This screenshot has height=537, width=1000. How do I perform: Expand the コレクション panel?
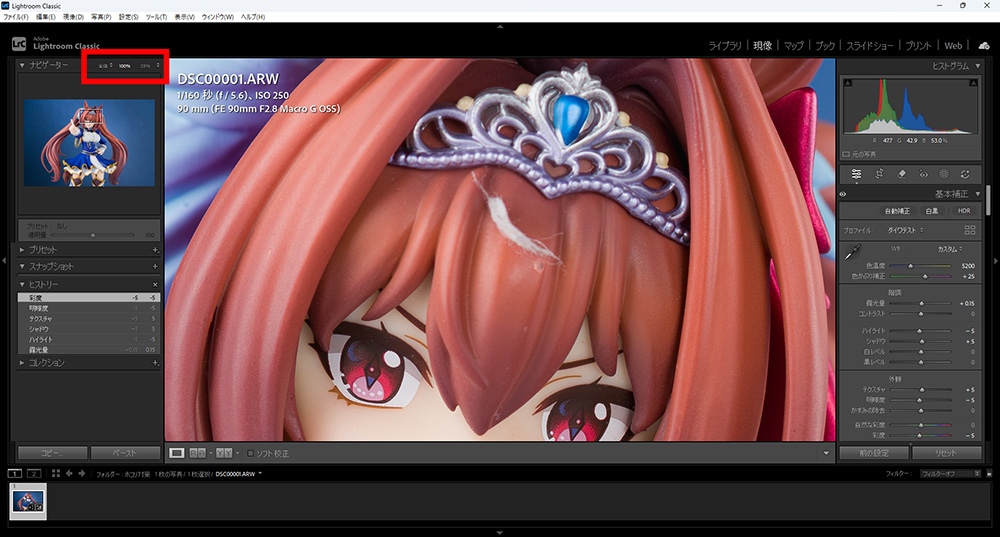(22, 363)
